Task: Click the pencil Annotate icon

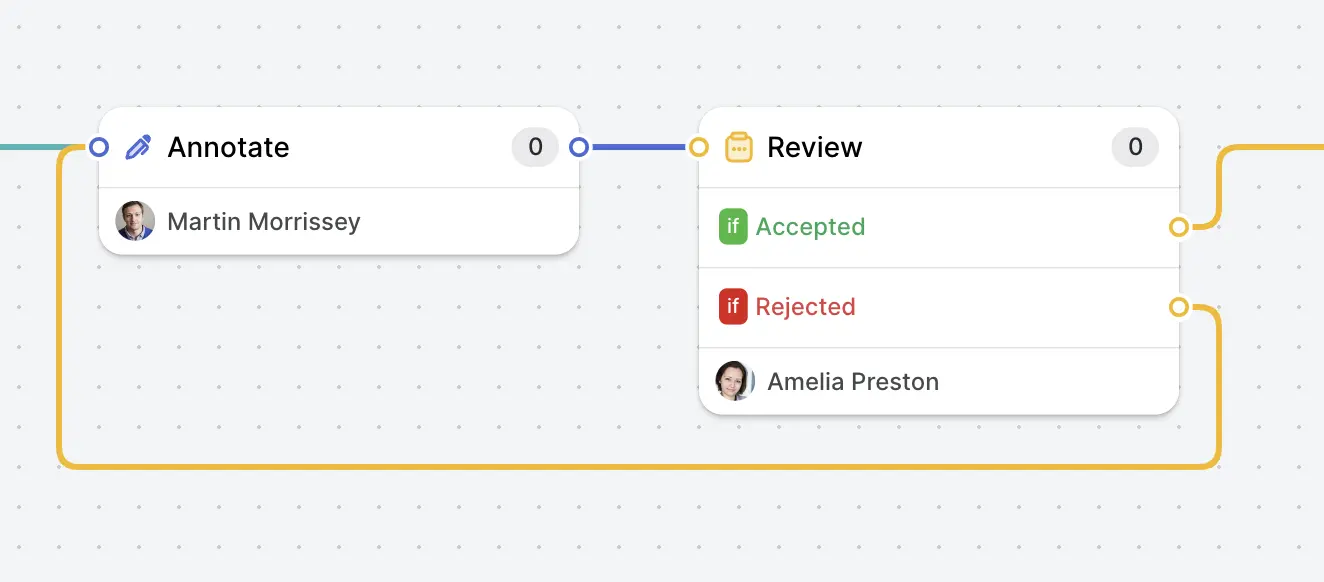Action: coord(138,148)
